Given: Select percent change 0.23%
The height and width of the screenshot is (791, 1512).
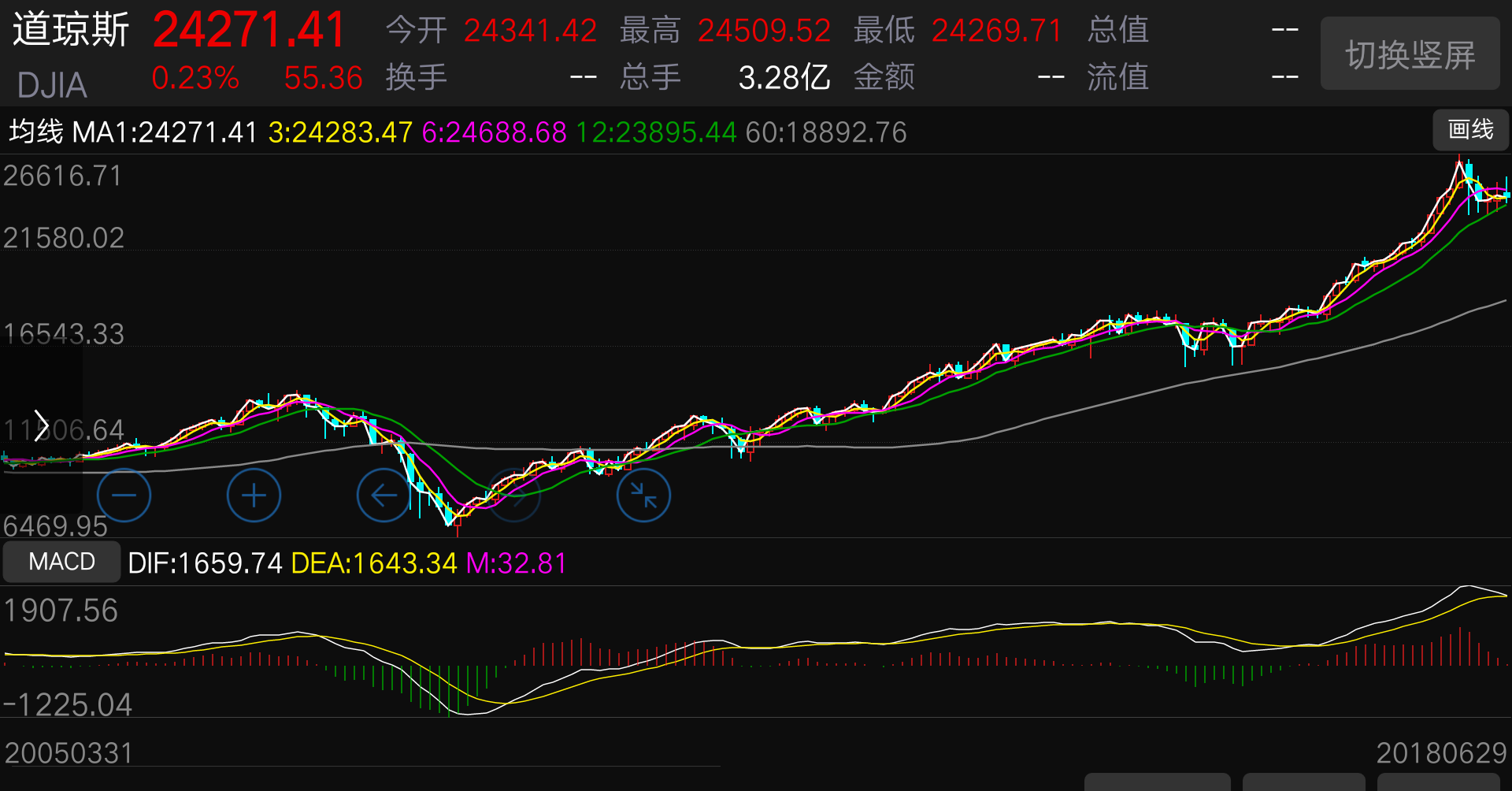Looking at the screenshot, I should [195, 78].
